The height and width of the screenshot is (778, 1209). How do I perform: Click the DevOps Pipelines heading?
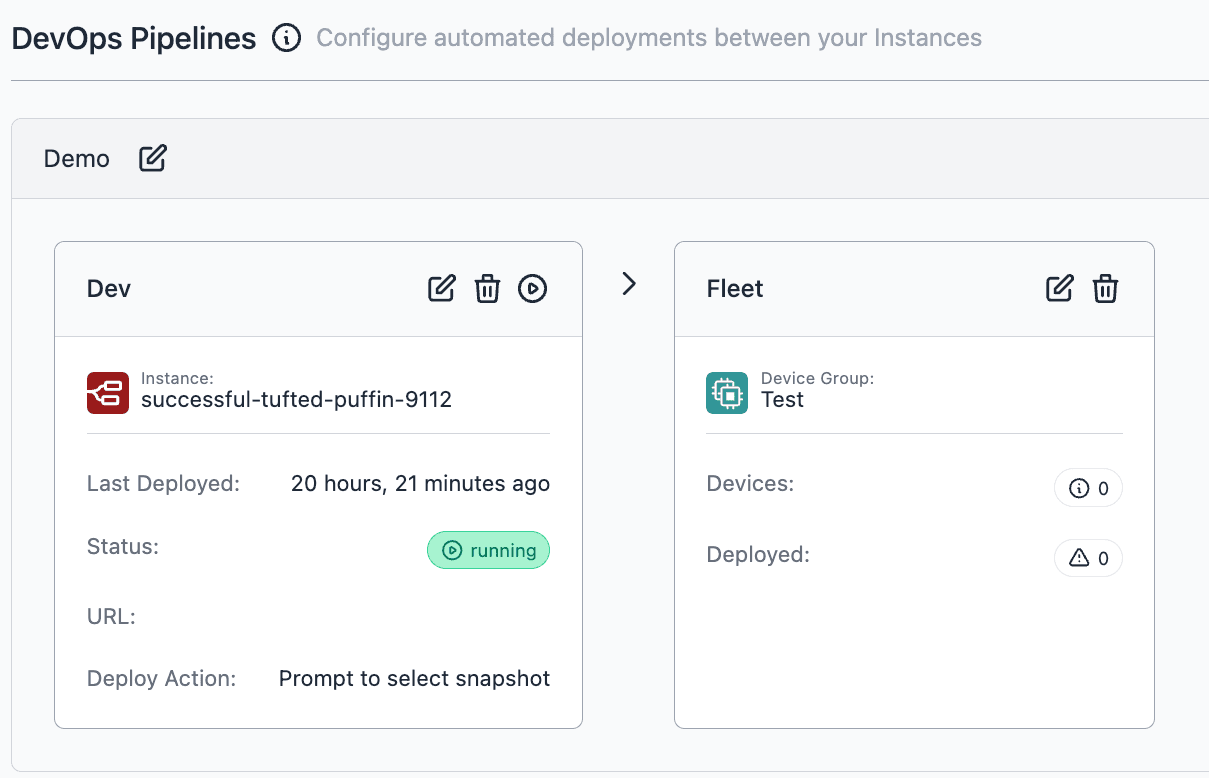point(134,39)
